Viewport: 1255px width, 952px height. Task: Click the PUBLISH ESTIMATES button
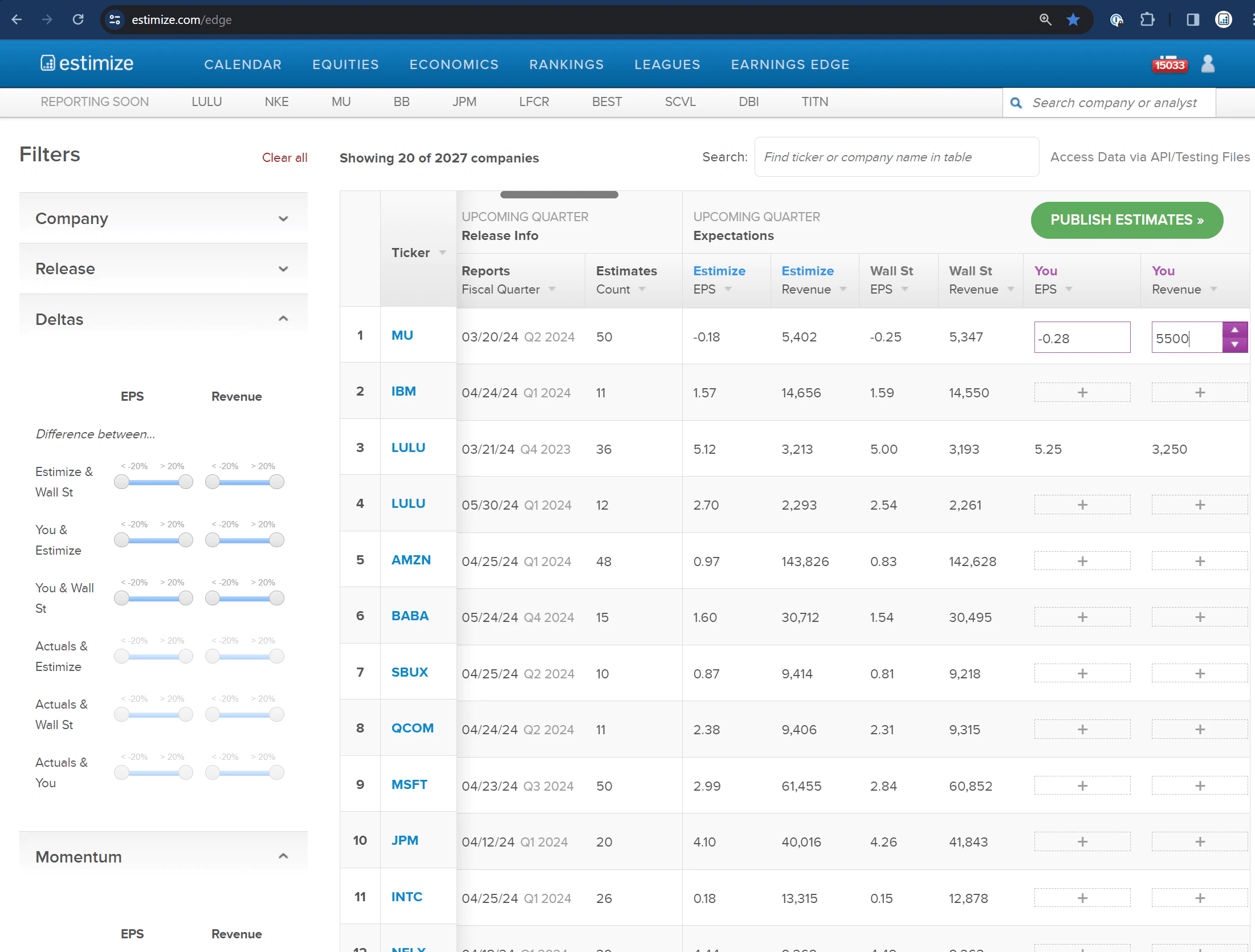coord(1126,220)
